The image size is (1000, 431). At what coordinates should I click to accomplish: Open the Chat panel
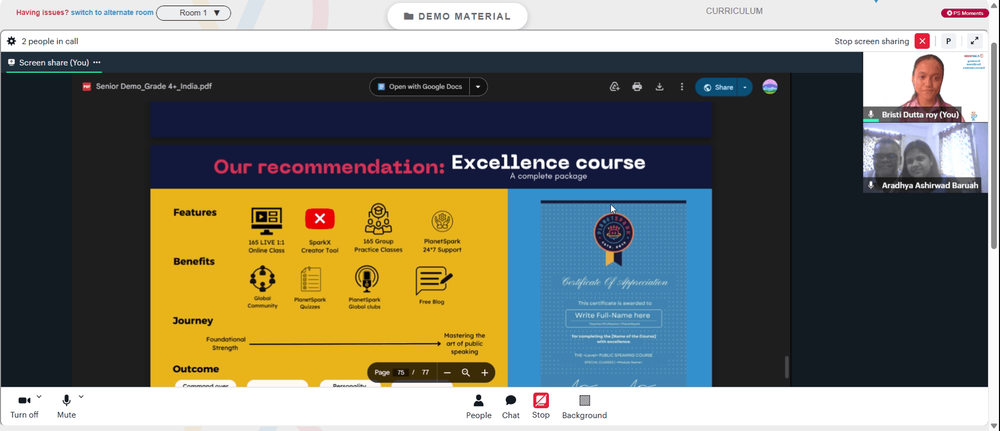pyautogui.click(x=511, y=407)
